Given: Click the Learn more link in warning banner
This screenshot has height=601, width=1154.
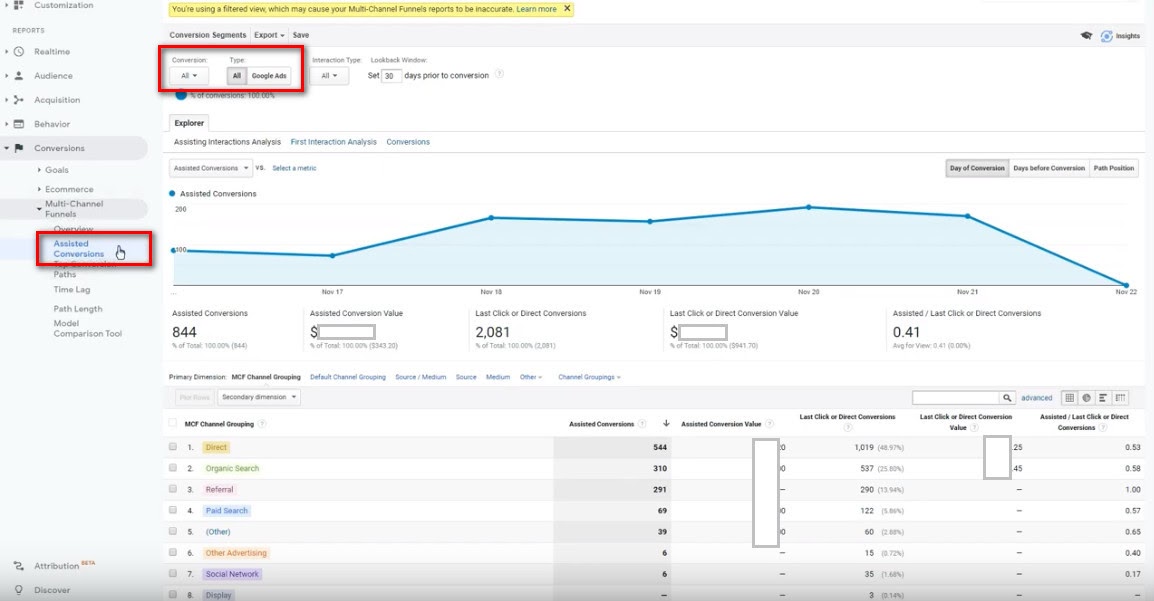Looking at the screenshot, I should [x=537, y=10].
